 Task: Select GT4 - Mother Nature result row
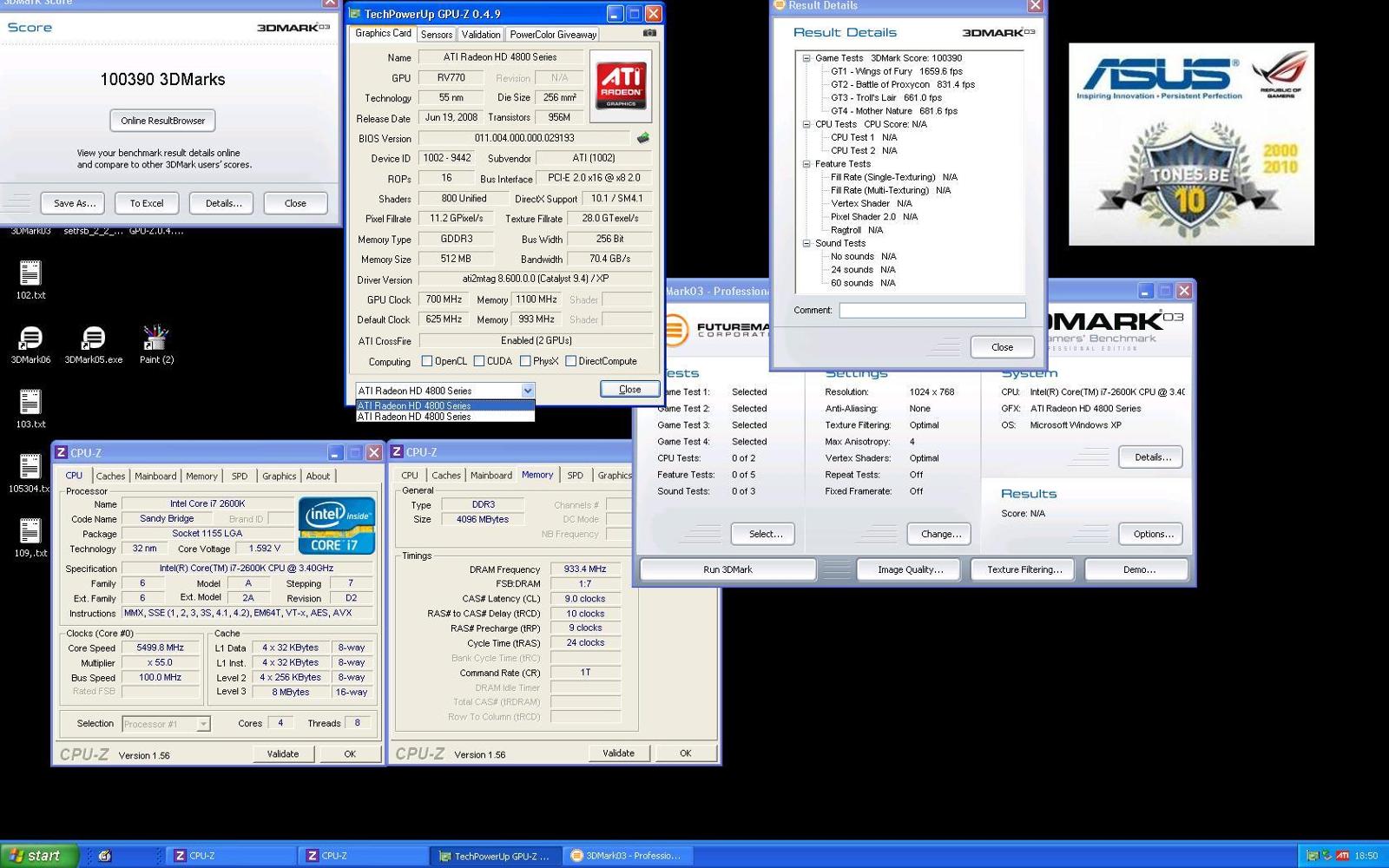pyautogui.click(x=893, y=111)
